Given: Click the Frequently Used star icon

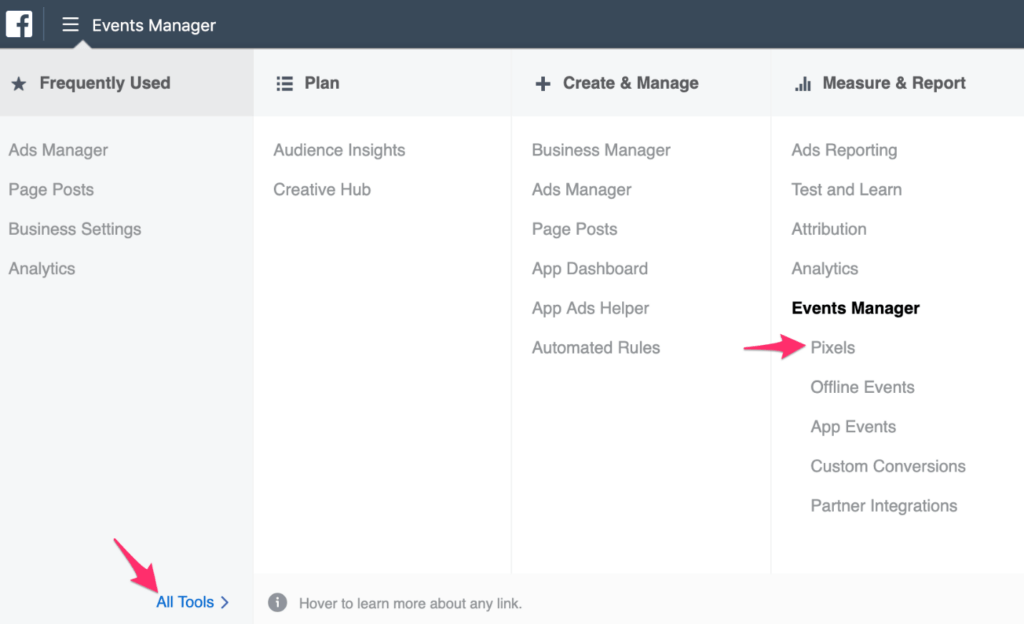Looking at the screenshot, I should point(18,84).
